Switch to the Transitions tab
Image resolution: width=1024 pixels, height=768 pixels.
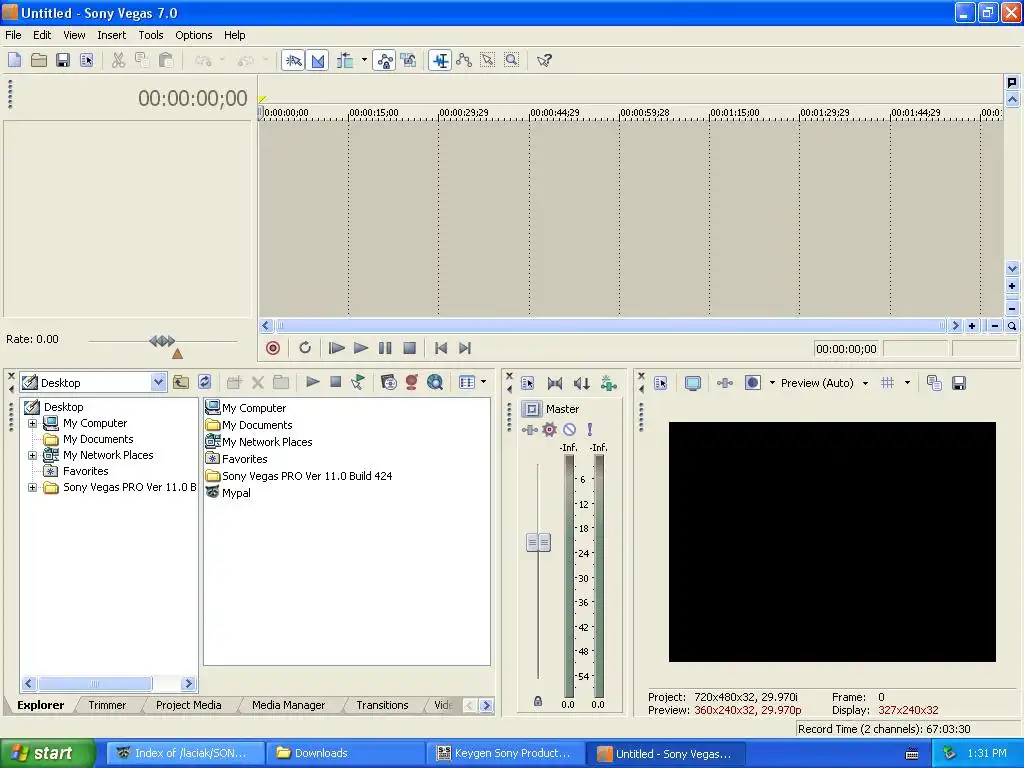(382, 705)
